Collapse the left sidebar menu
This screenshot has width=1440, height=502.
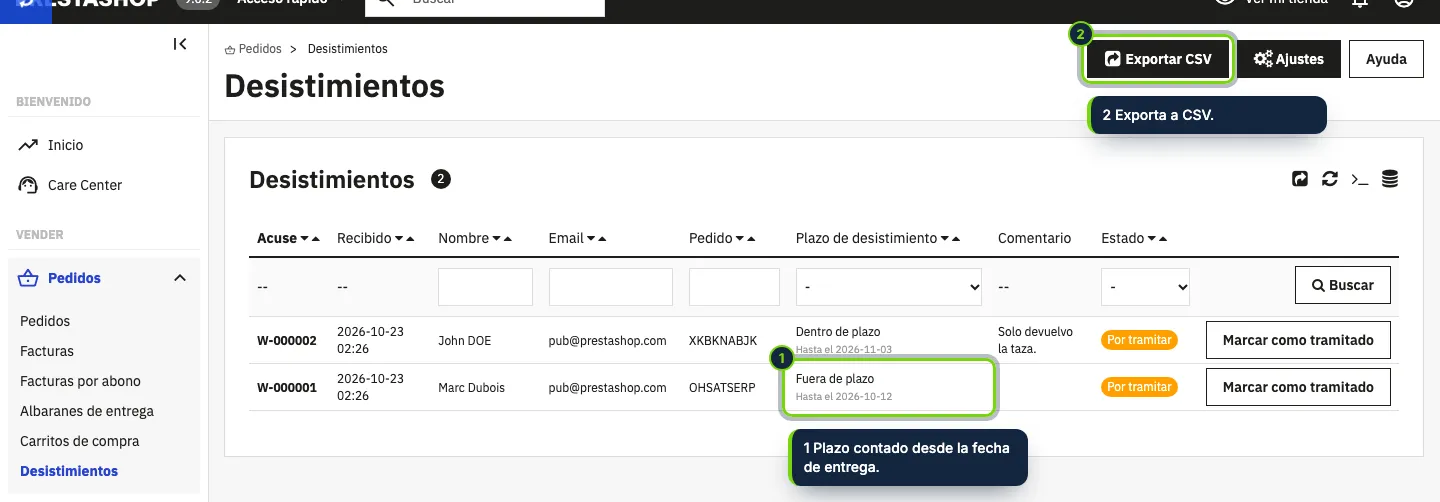pyautogui.click(x=180, y=44)
